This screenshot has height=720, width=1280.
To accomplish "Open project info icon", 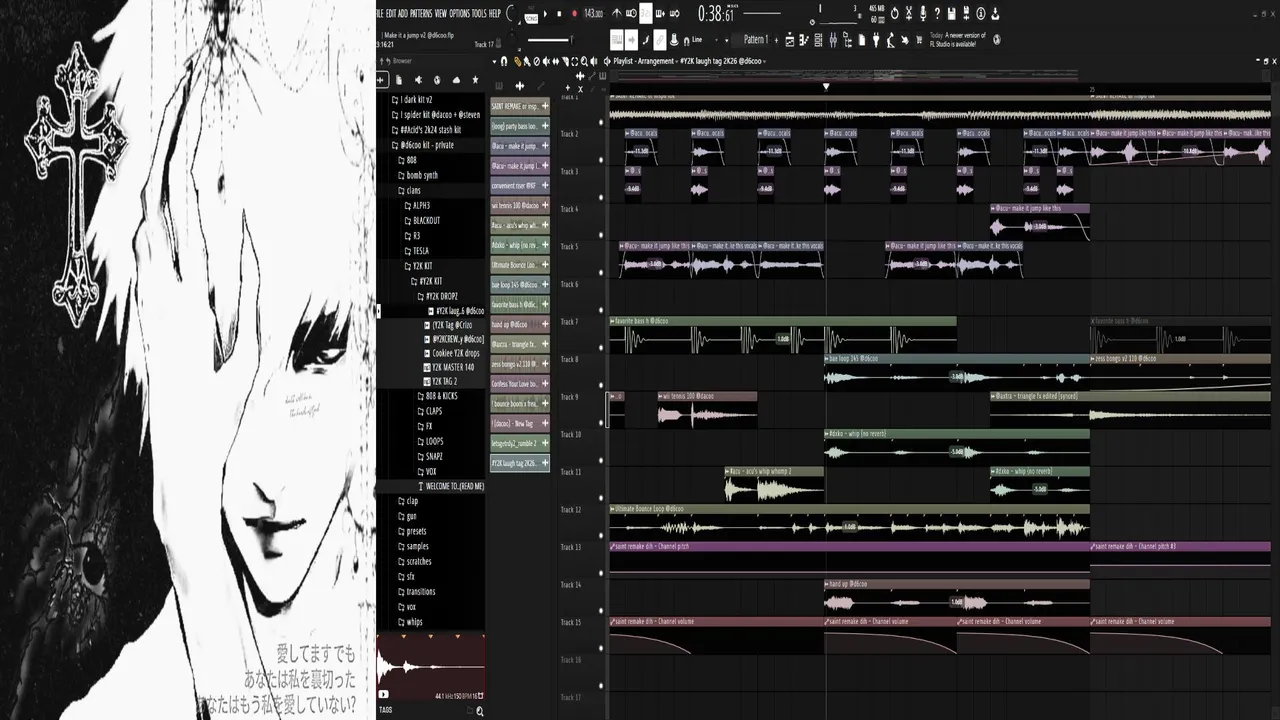I will click(981, 13).
